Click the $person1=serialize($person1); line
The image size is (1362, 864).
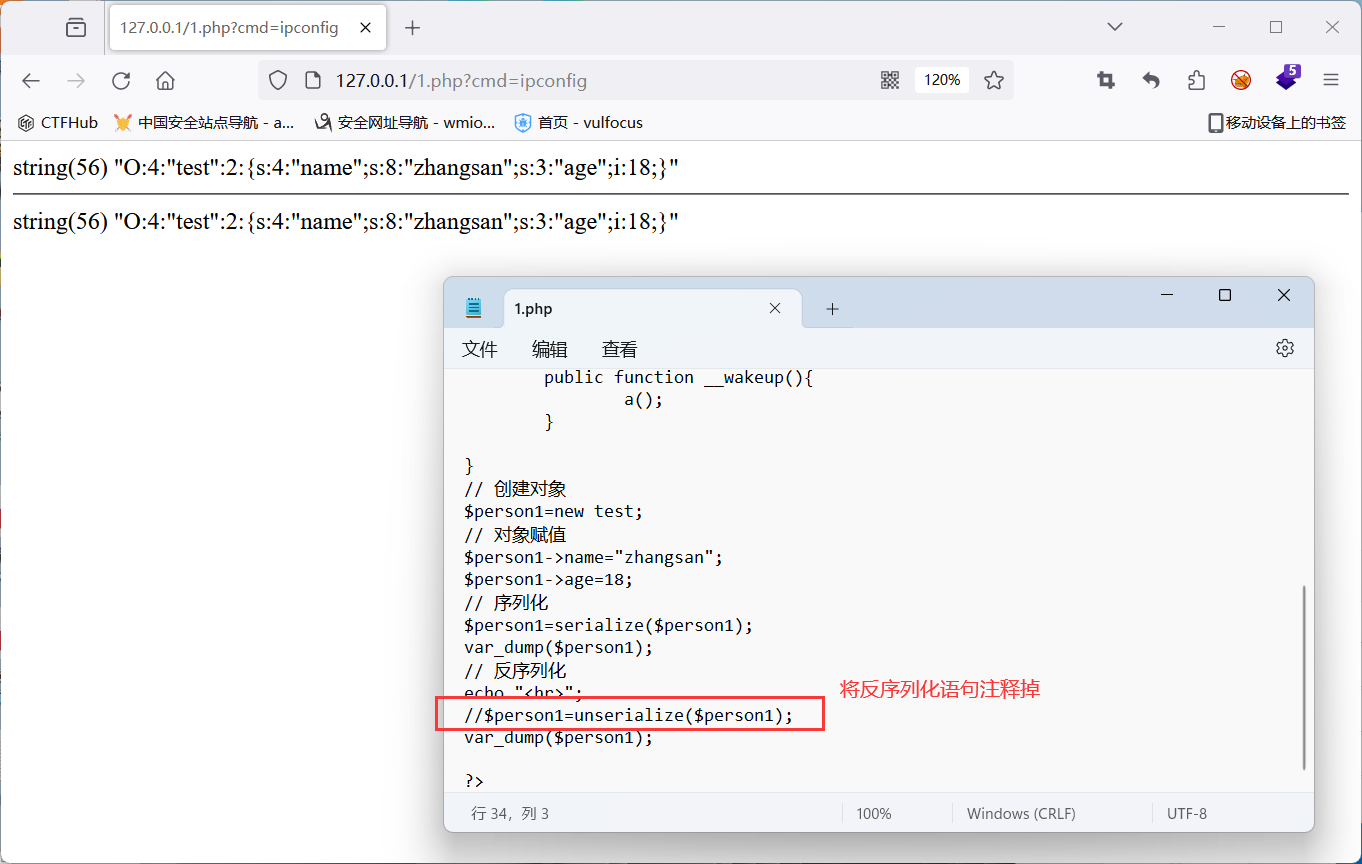tap(609, 625)
